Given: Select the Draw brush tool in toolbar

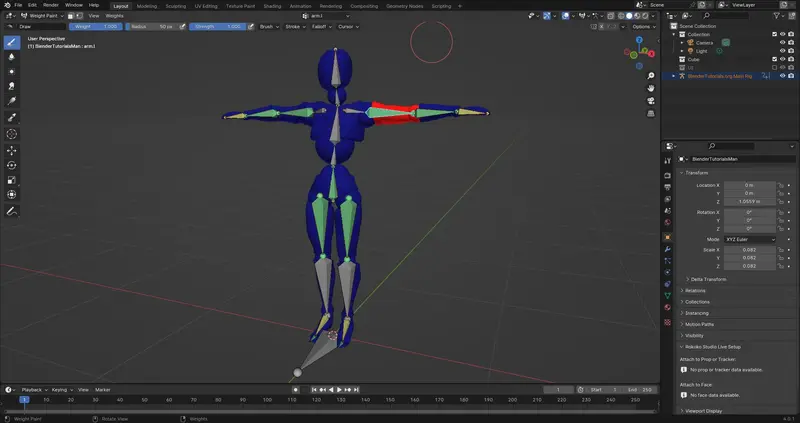Looking at the screenshot, I should pyautogui.click(x=12, y=42).
